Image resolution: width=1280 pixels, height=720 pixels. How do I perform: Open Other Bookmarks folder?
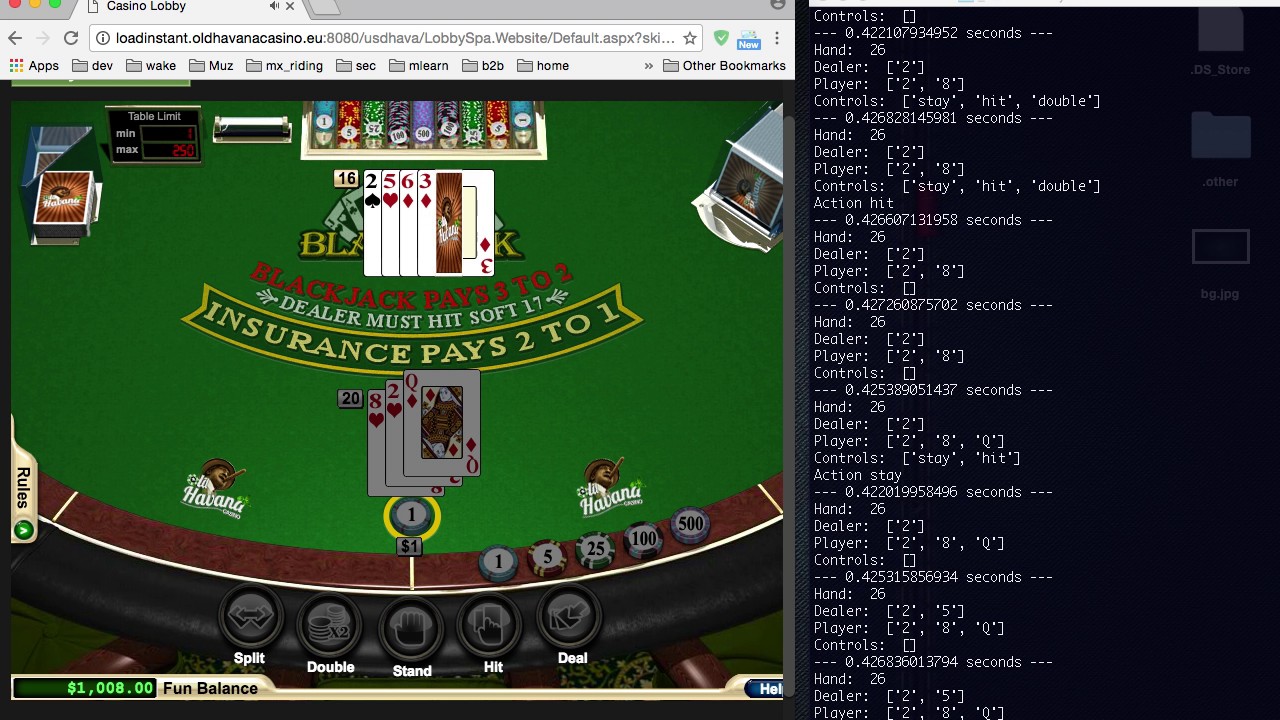coord(724,66)
